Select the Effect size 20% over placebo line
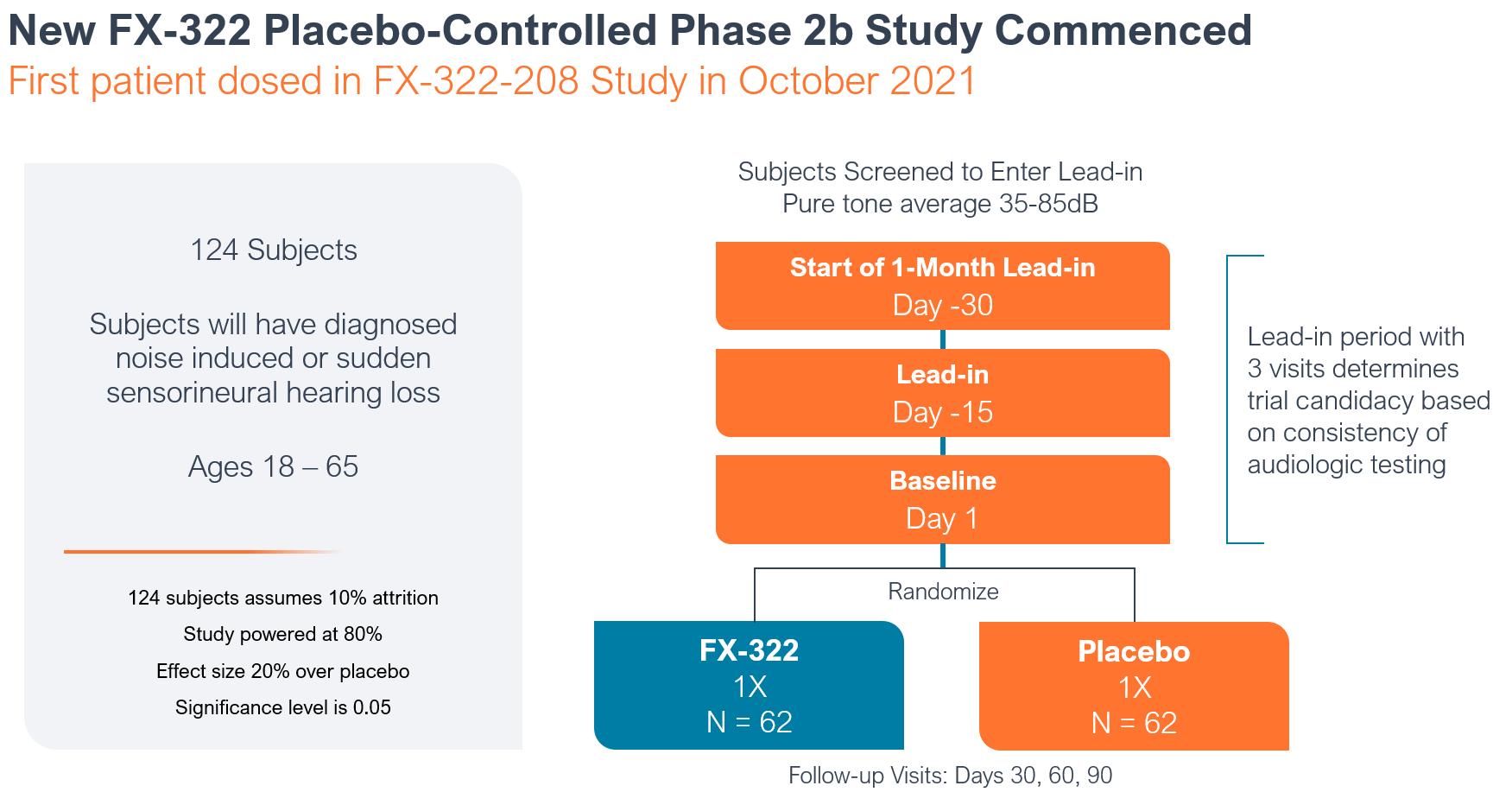Image resolution: width=1512 pixels, height=811 pixels. pos(282,671)
